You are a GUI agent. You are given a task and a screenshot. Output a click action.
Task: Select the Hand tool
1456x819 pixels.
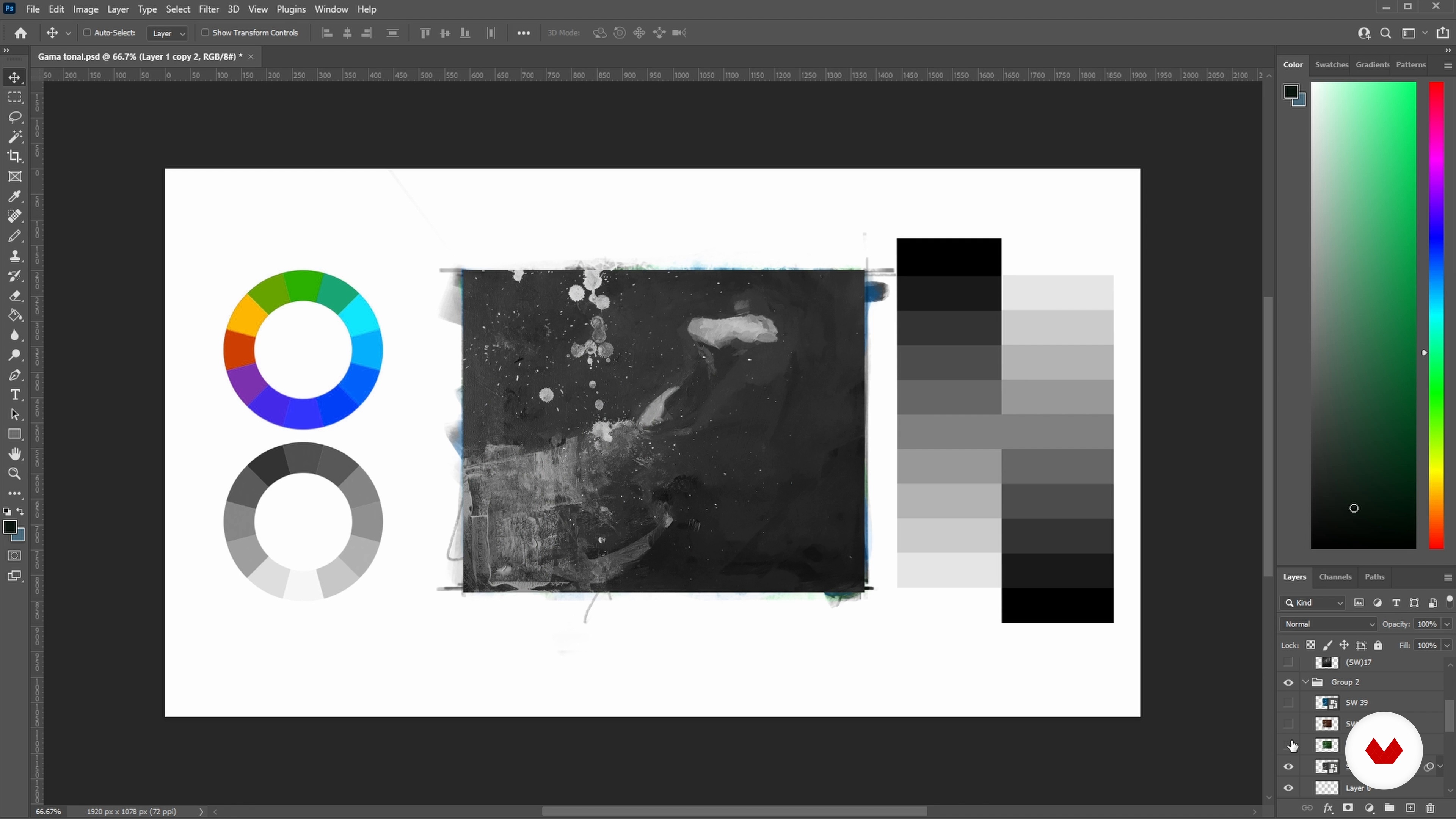[x=15, y=454]
